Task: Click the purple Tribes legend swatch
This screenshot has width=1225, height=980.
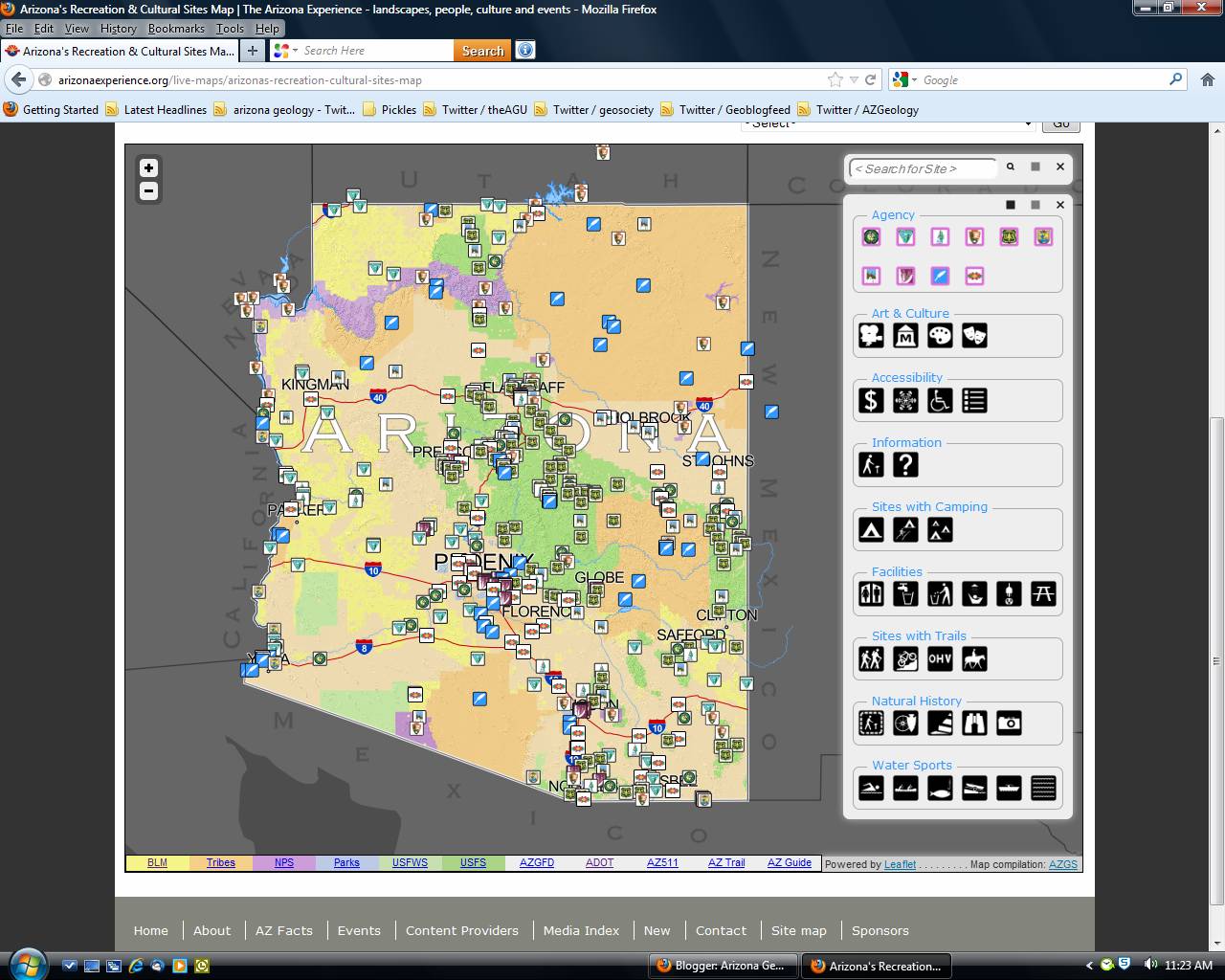Action: (x=220, y=862)
